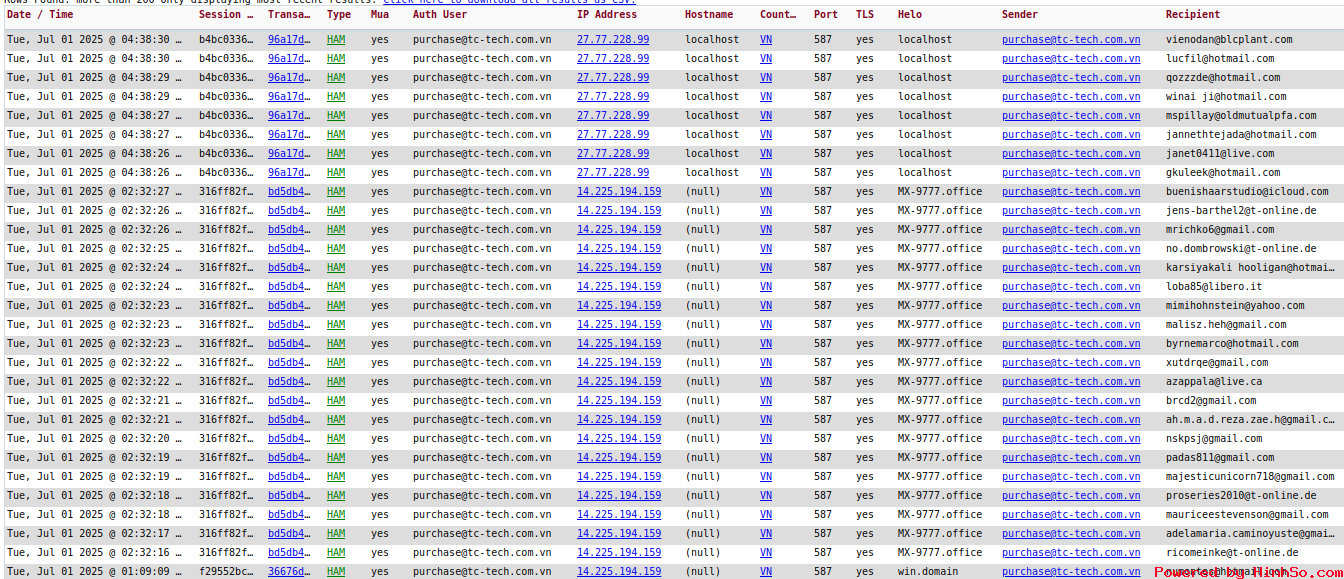Sort by the Type column header
This screenshot has width=1344, height=579.
339,15
